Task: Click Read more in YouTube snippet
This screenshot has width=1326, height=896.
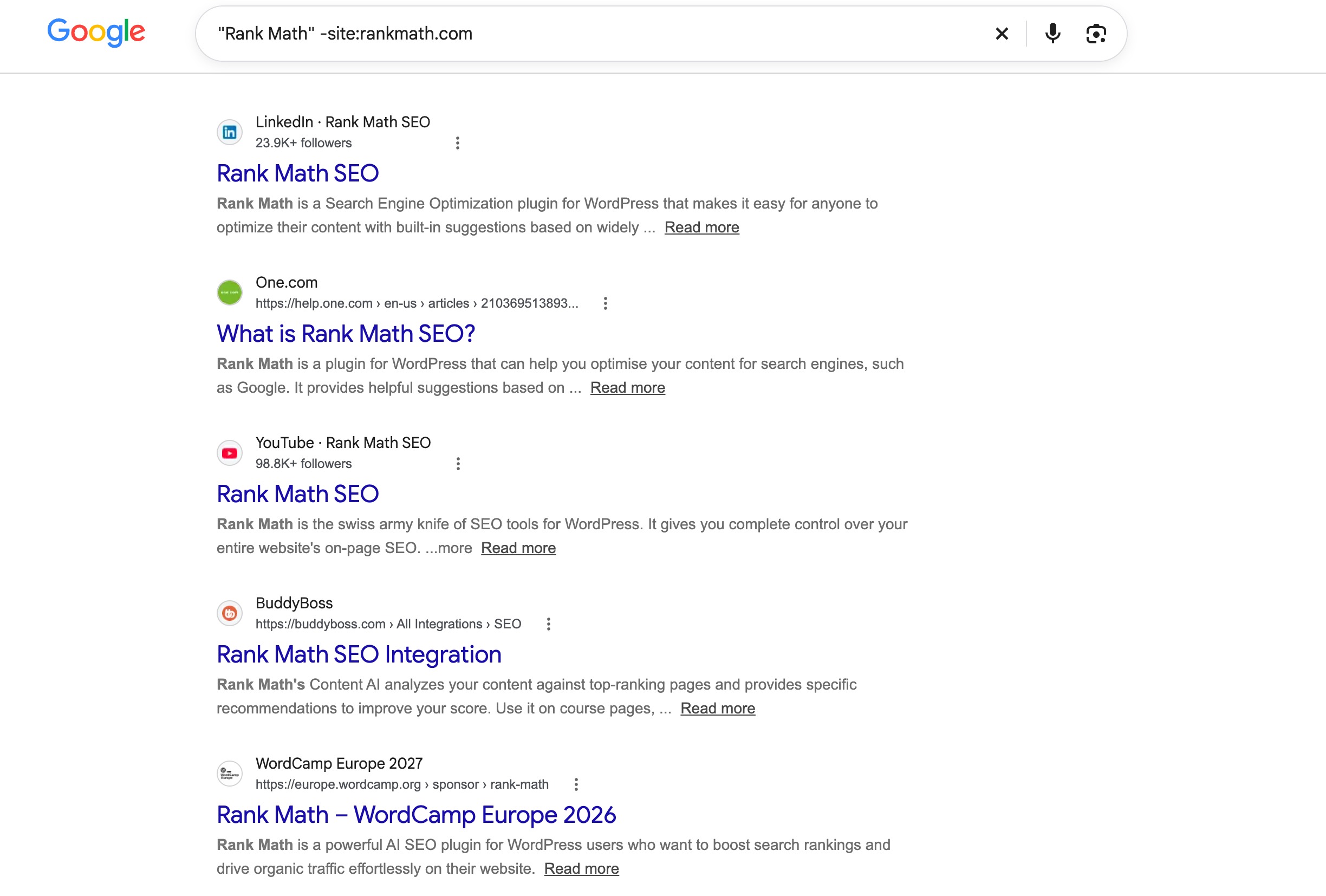Action: tap(518, 548)
